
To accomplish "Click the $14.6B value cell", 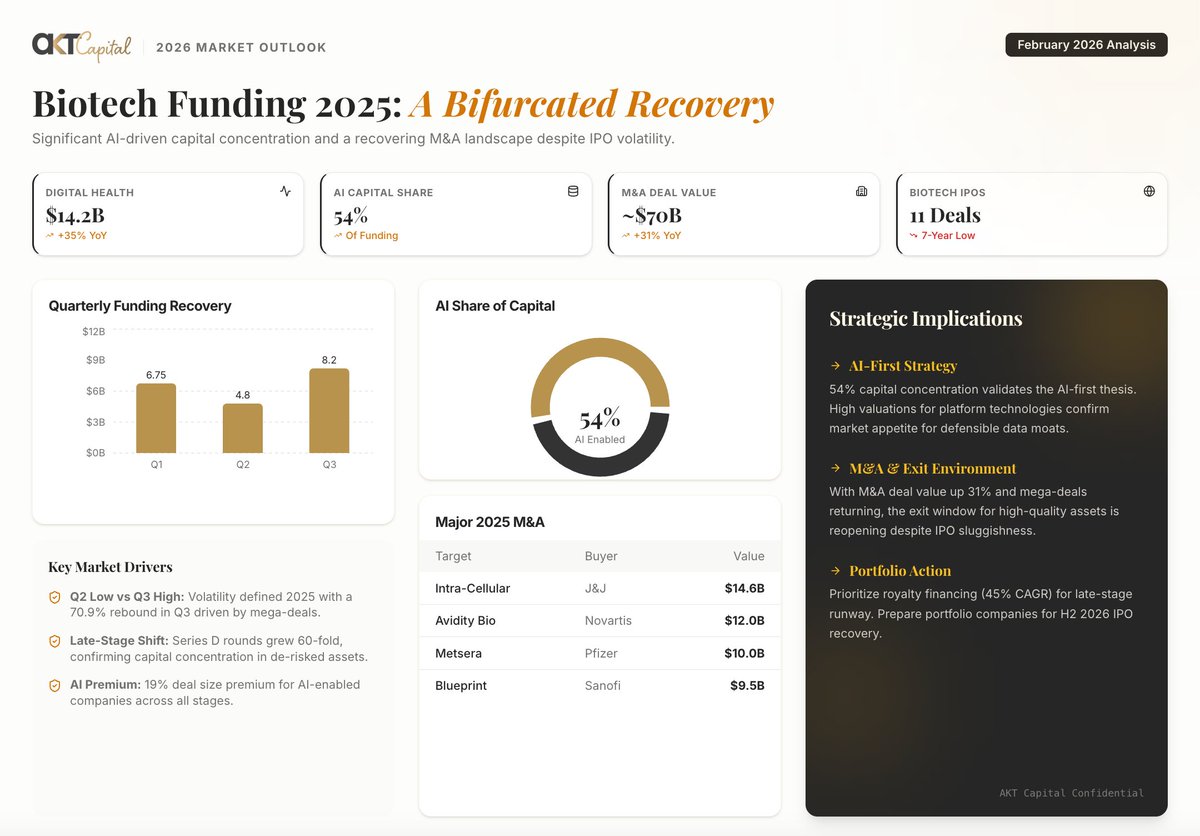I will point(745,588).
